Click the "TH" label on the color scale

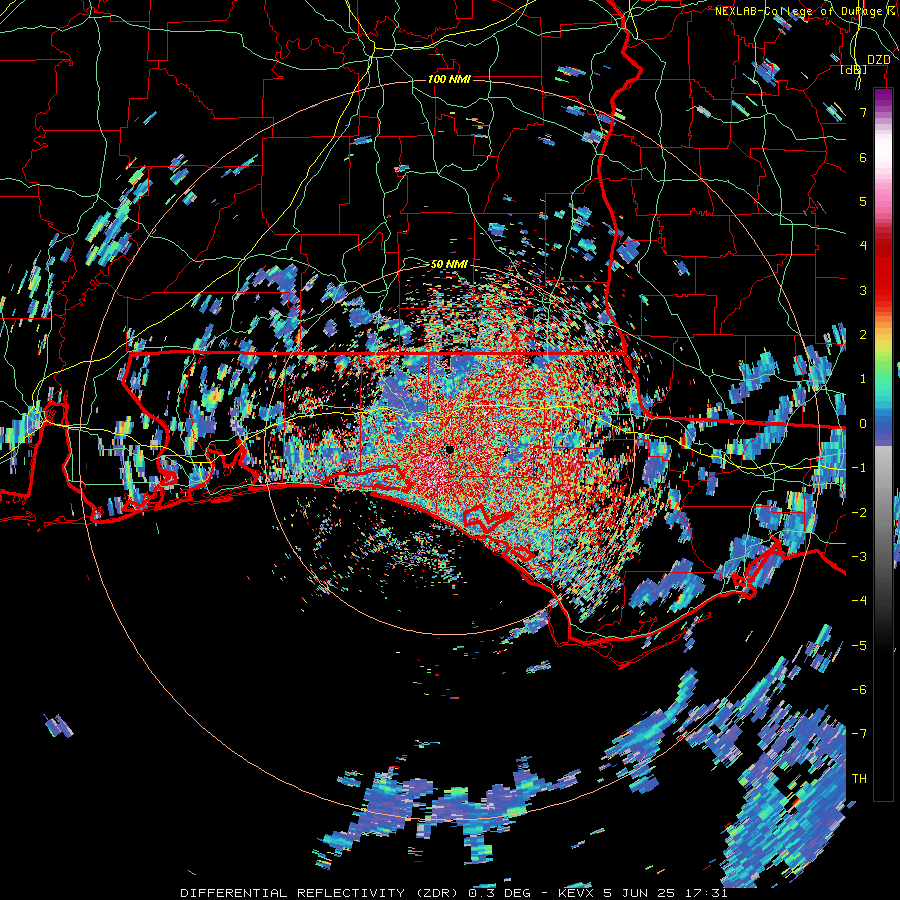click(859, 779)
